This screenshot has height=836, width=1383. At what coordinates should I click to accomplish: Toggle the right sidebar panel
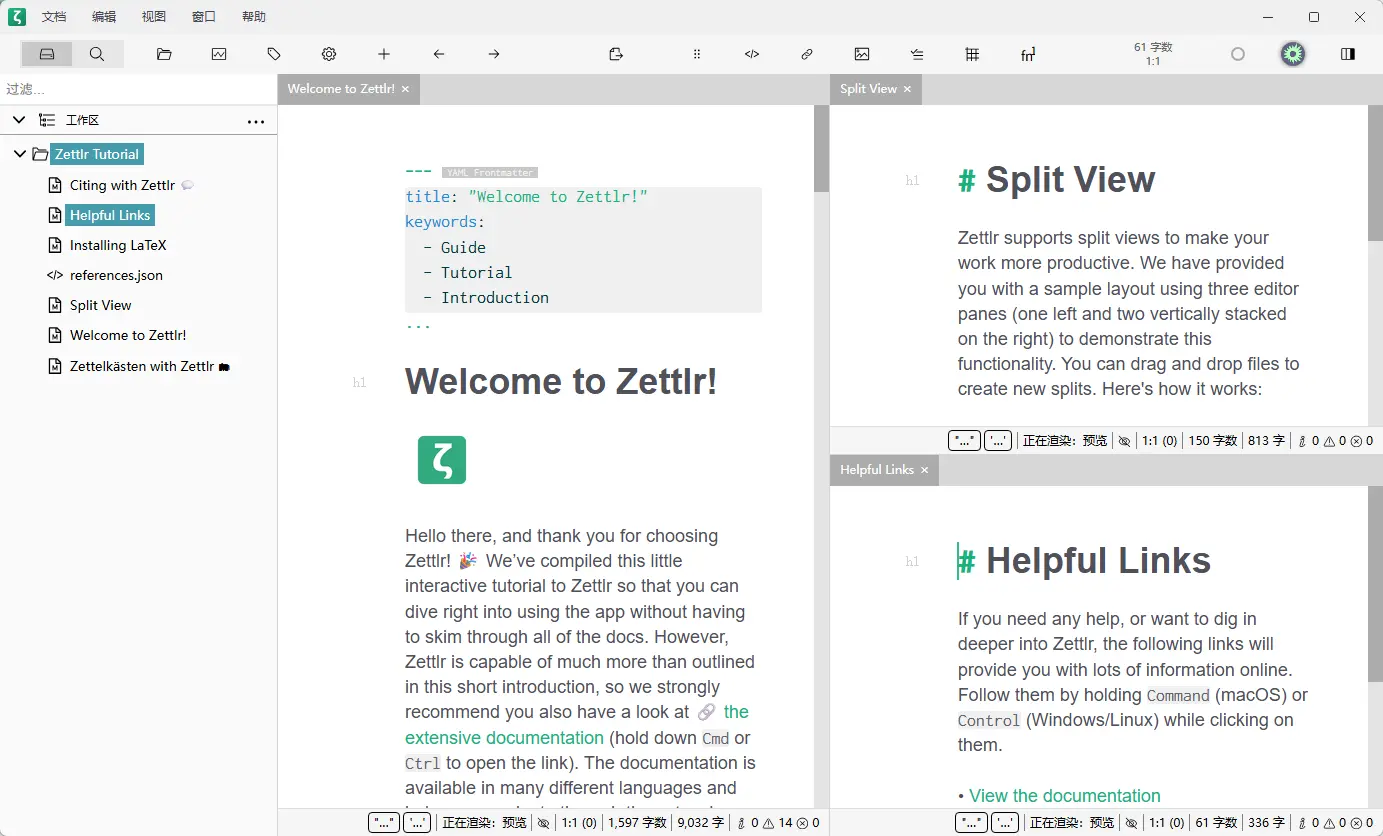[x=1348, y=54]
